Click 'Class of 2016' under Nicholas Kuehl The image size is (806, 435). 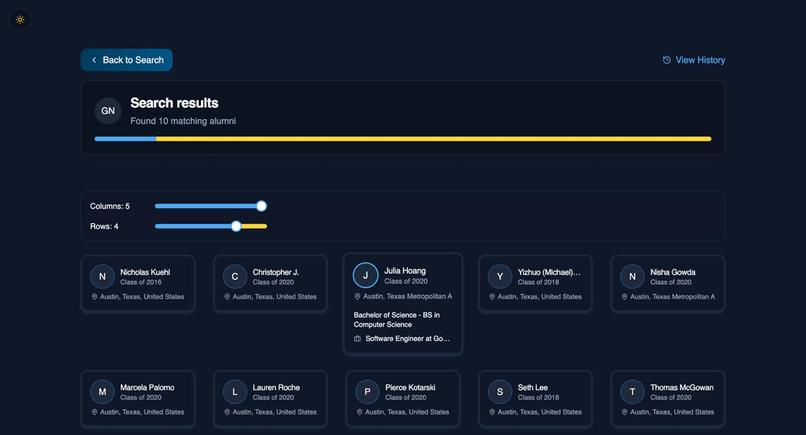point(141,282)
